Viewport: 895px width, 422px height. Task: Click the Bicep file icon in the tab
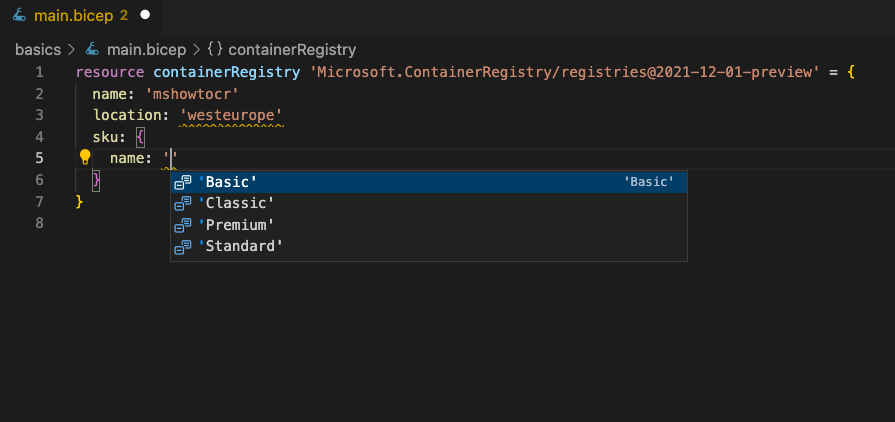[19, 15]
